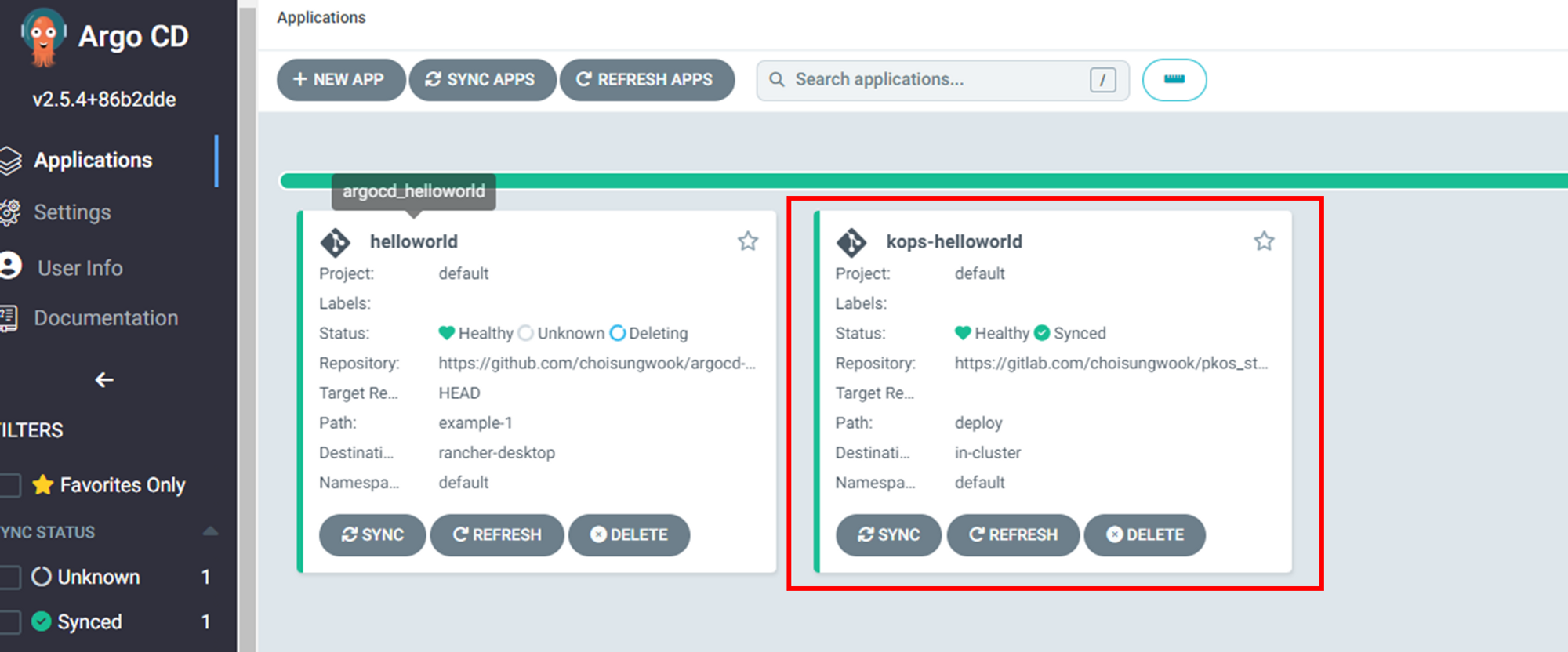Click the github repository URL on helloworld card
Image resolution: width=1568 pixels, height=652 pixels.
(x=597, y=363)
